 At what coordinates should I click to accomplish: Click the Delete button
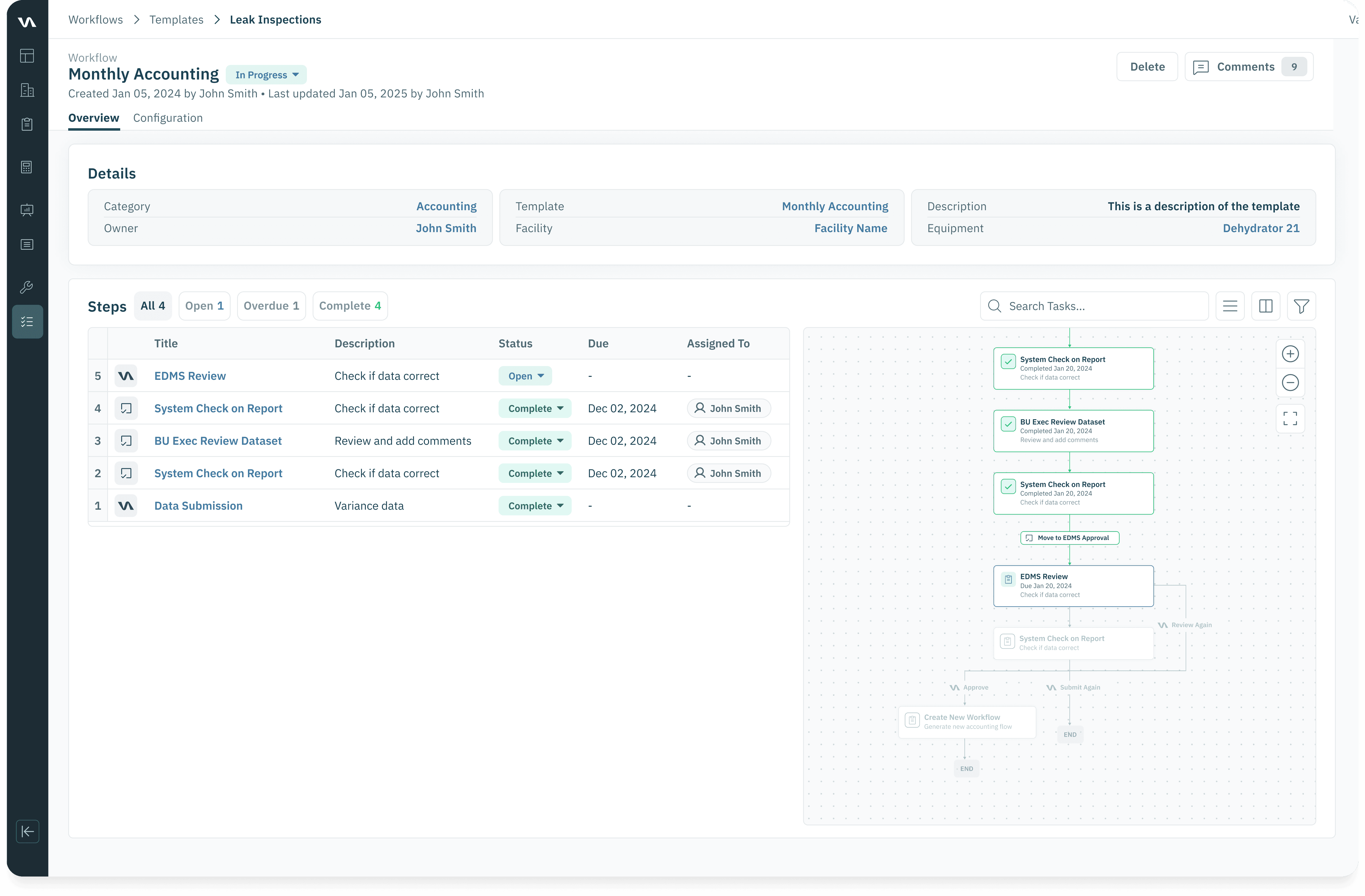(1147, 67)
